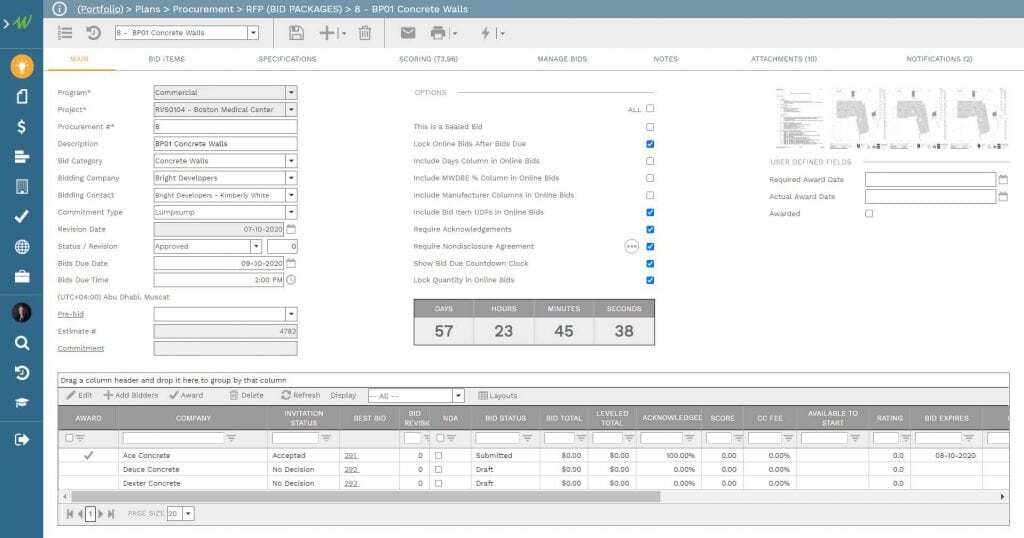Open the ATTACHMENTS tab

784,59
